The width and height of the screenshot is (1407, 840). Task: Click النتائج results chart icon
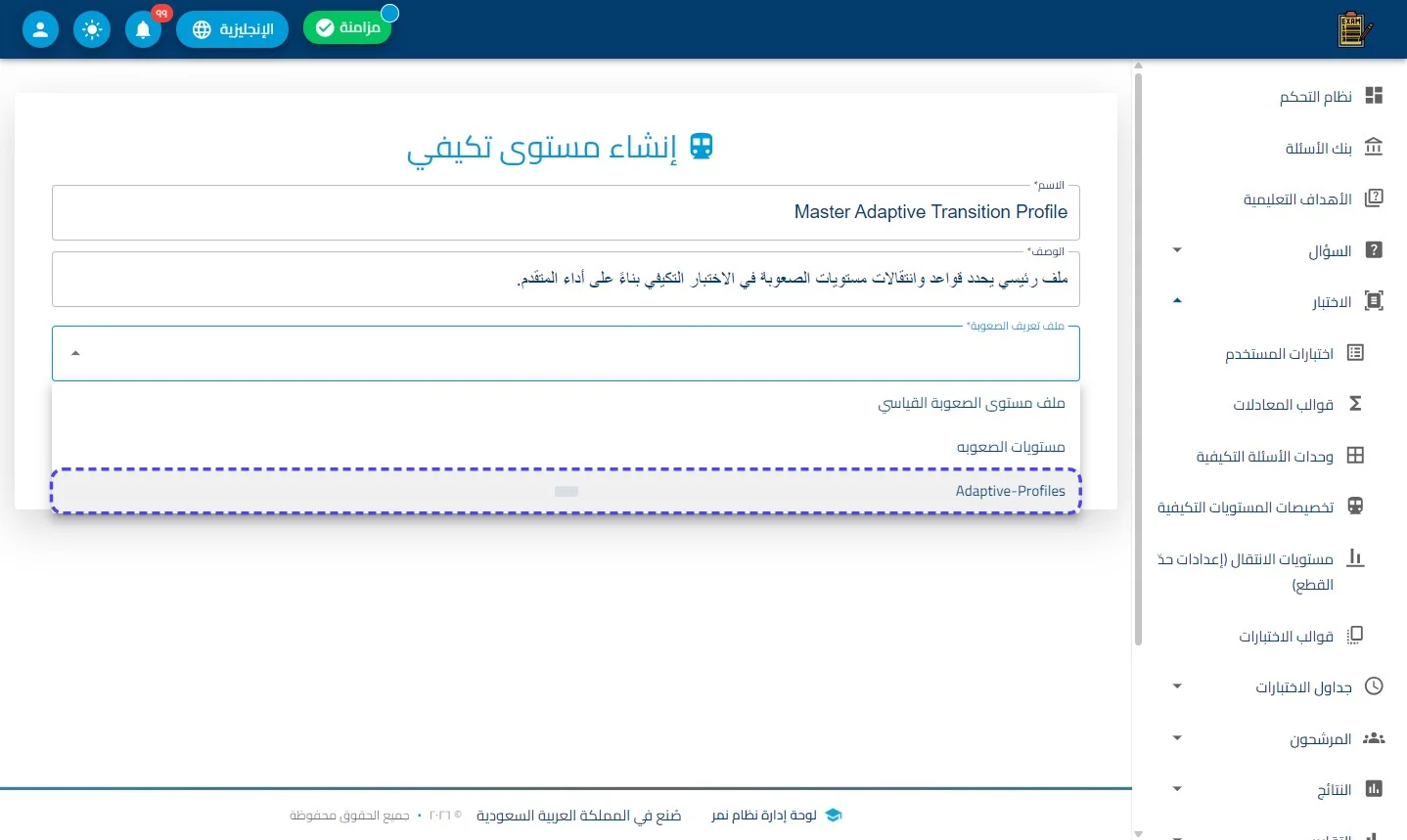pyautogui.click(x=1374, y=789)
